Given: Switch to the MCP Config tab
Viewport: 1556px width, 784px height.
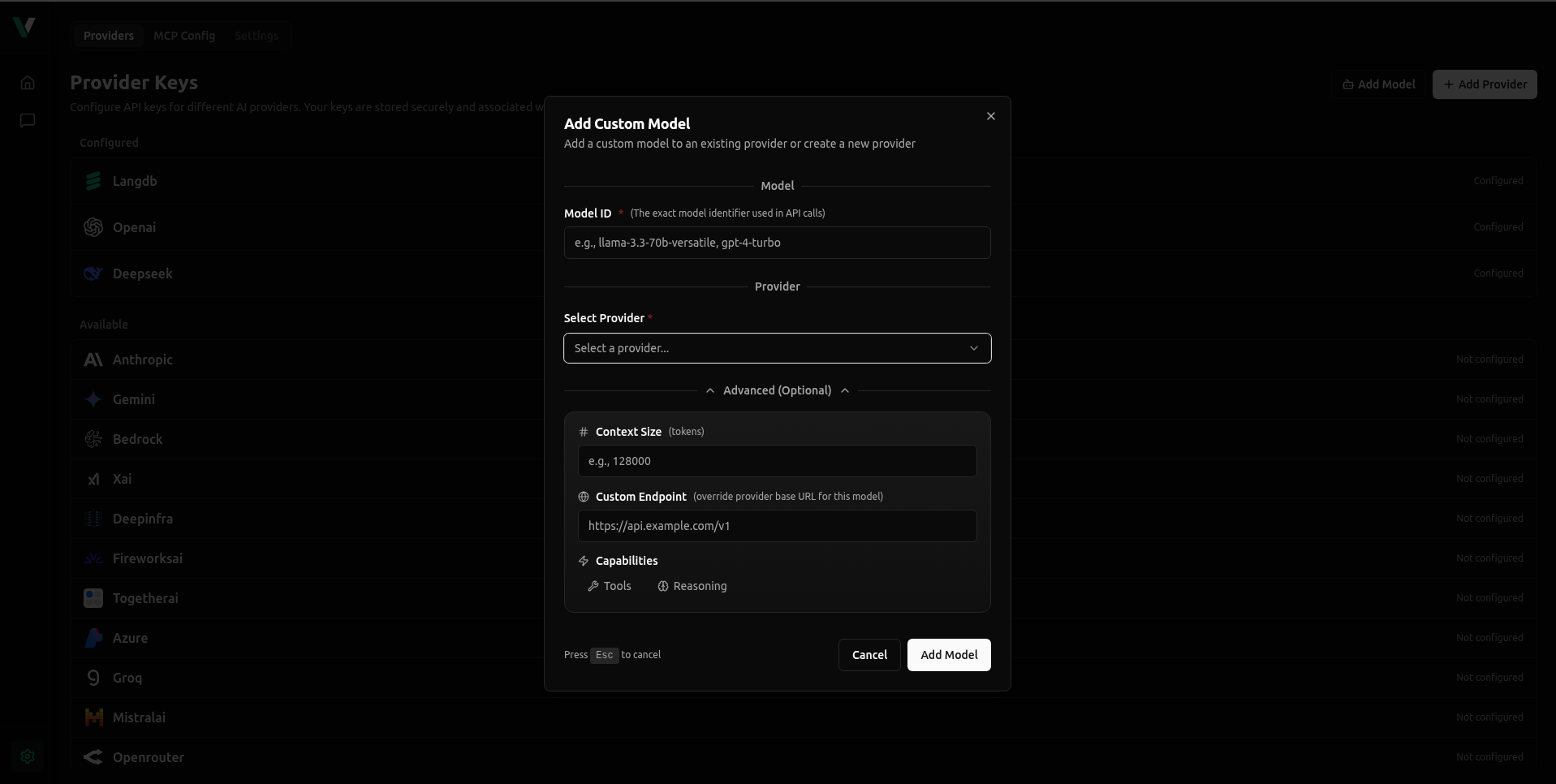Looking at the screenshot, I should coord(184,36).
